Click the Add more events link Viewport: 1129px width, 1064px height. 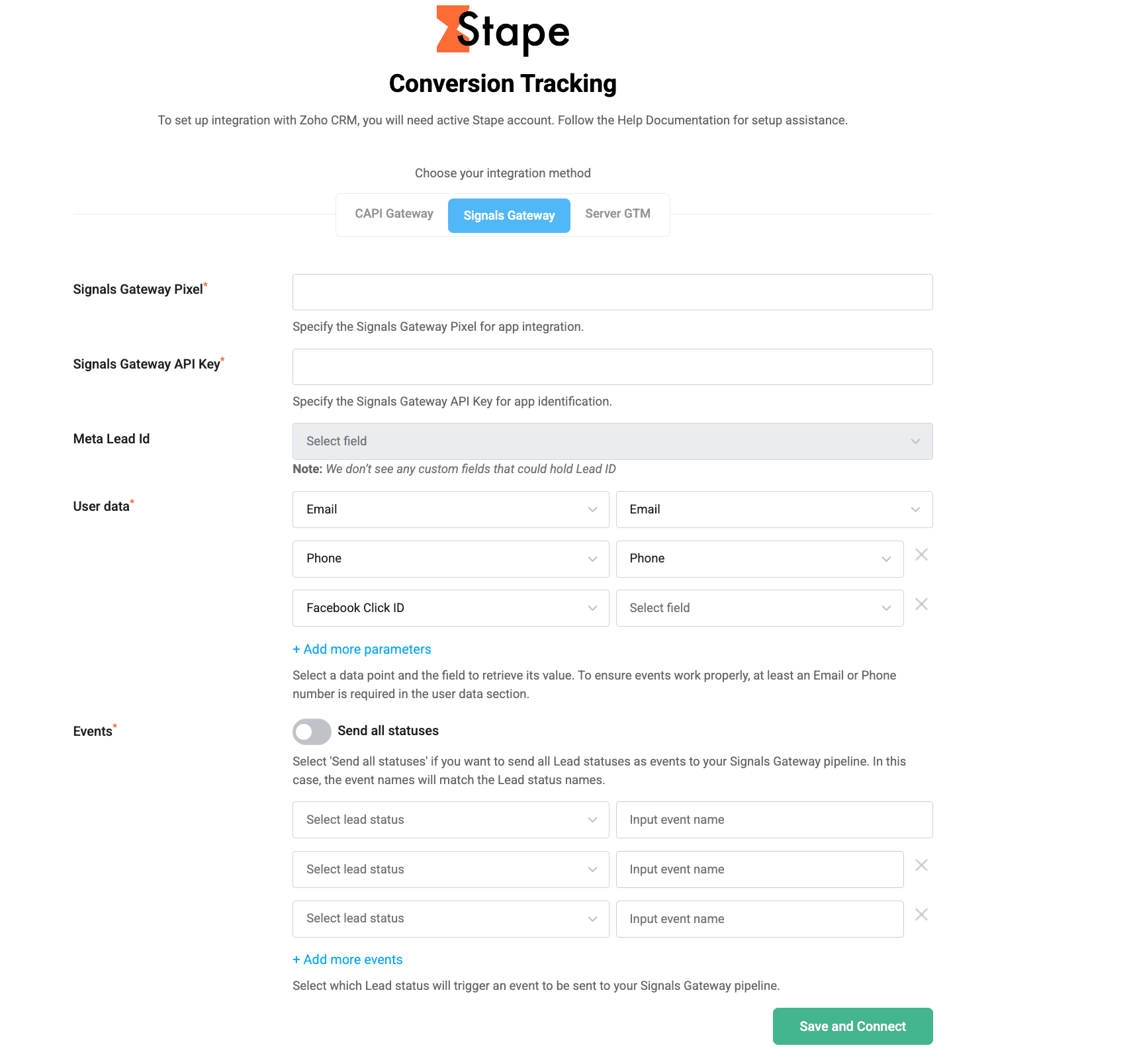coord(347,959)
